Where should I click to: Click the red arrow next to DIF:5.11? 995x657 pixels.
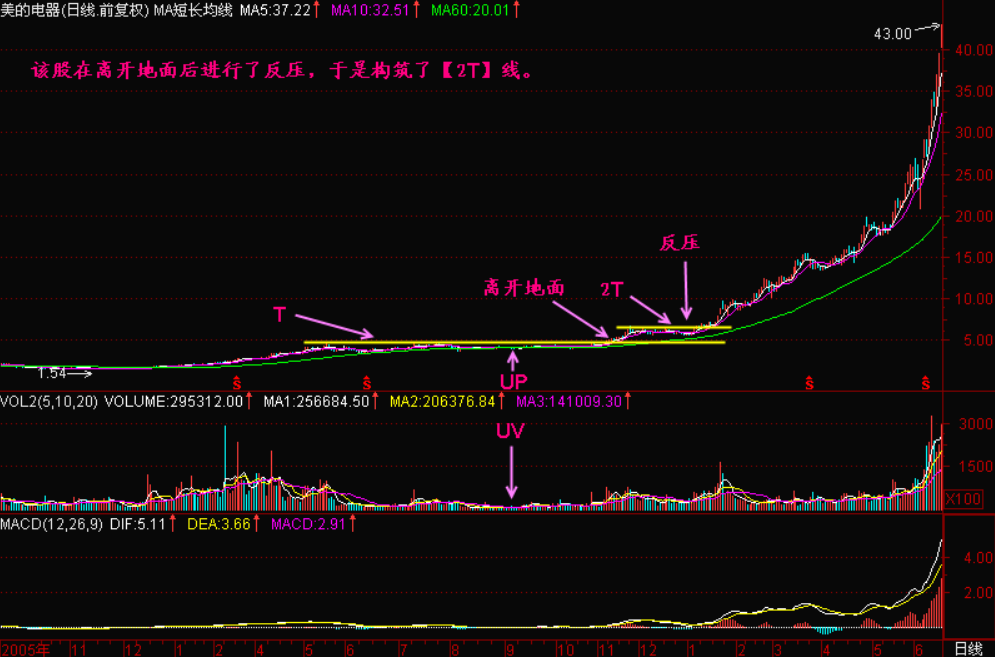pyautogui.click(x=173, y=523)
